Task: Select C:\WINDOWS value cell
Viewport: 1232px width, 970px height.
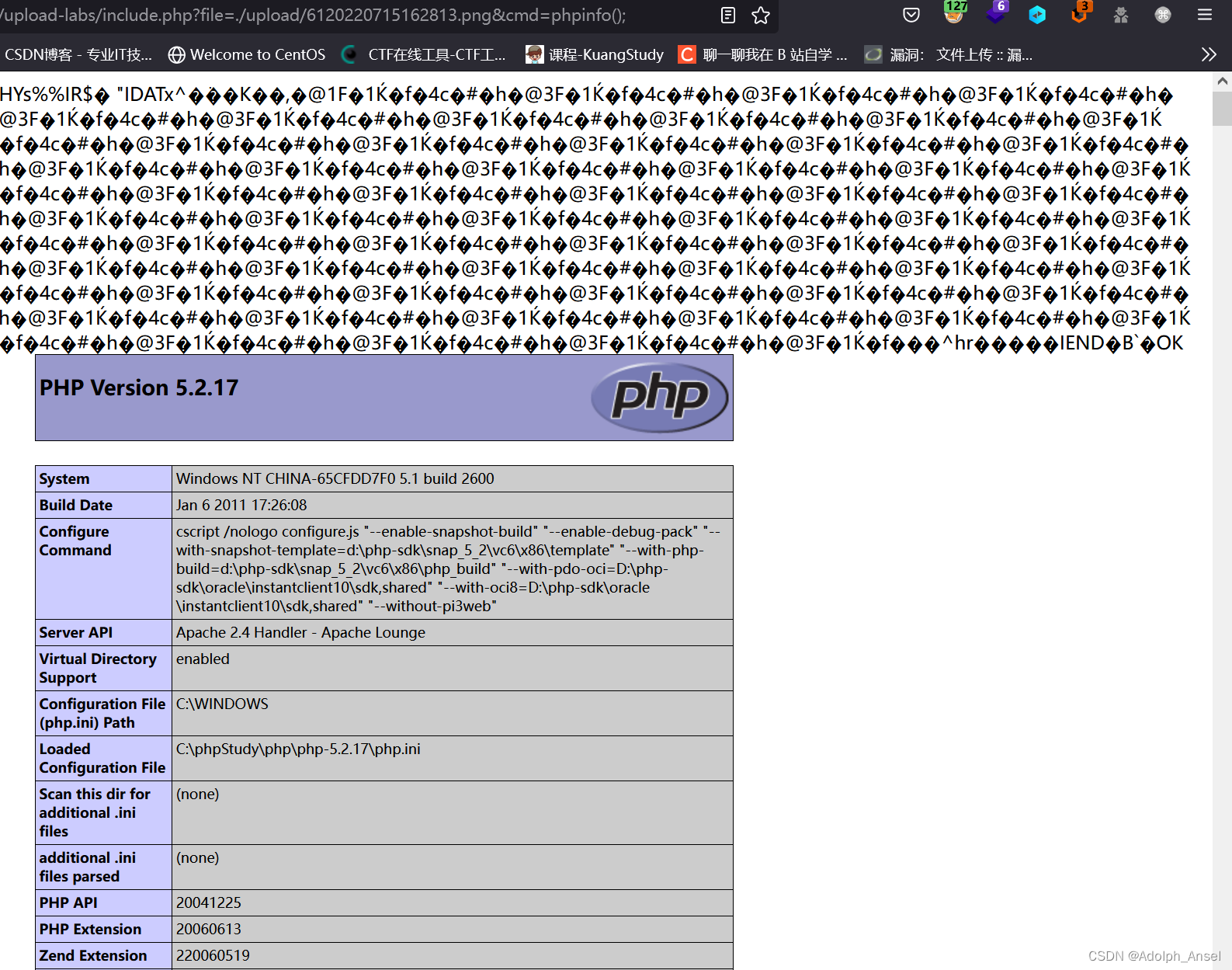Action: [453, 714]
